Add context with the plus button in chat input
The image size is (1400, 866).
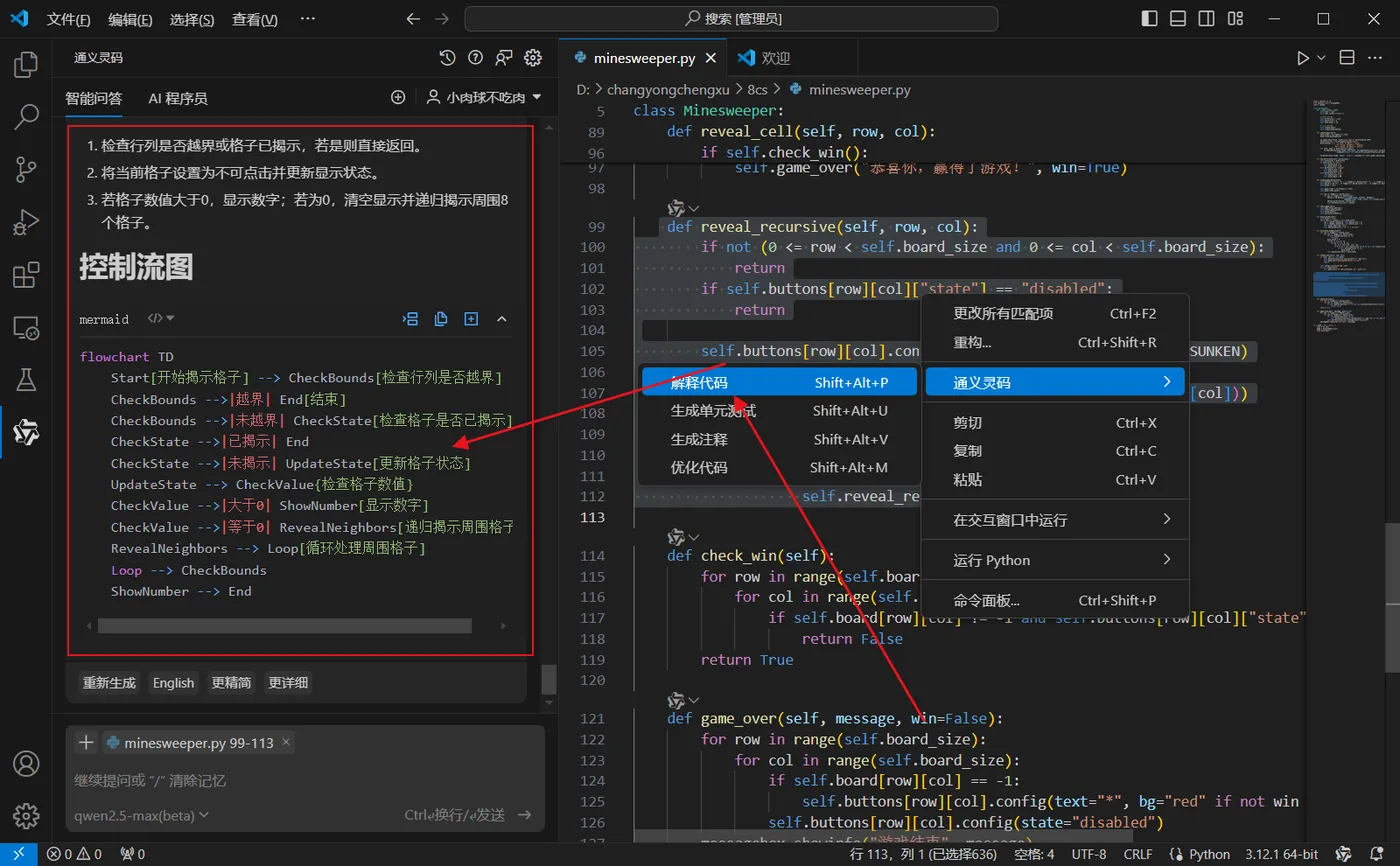86,742
